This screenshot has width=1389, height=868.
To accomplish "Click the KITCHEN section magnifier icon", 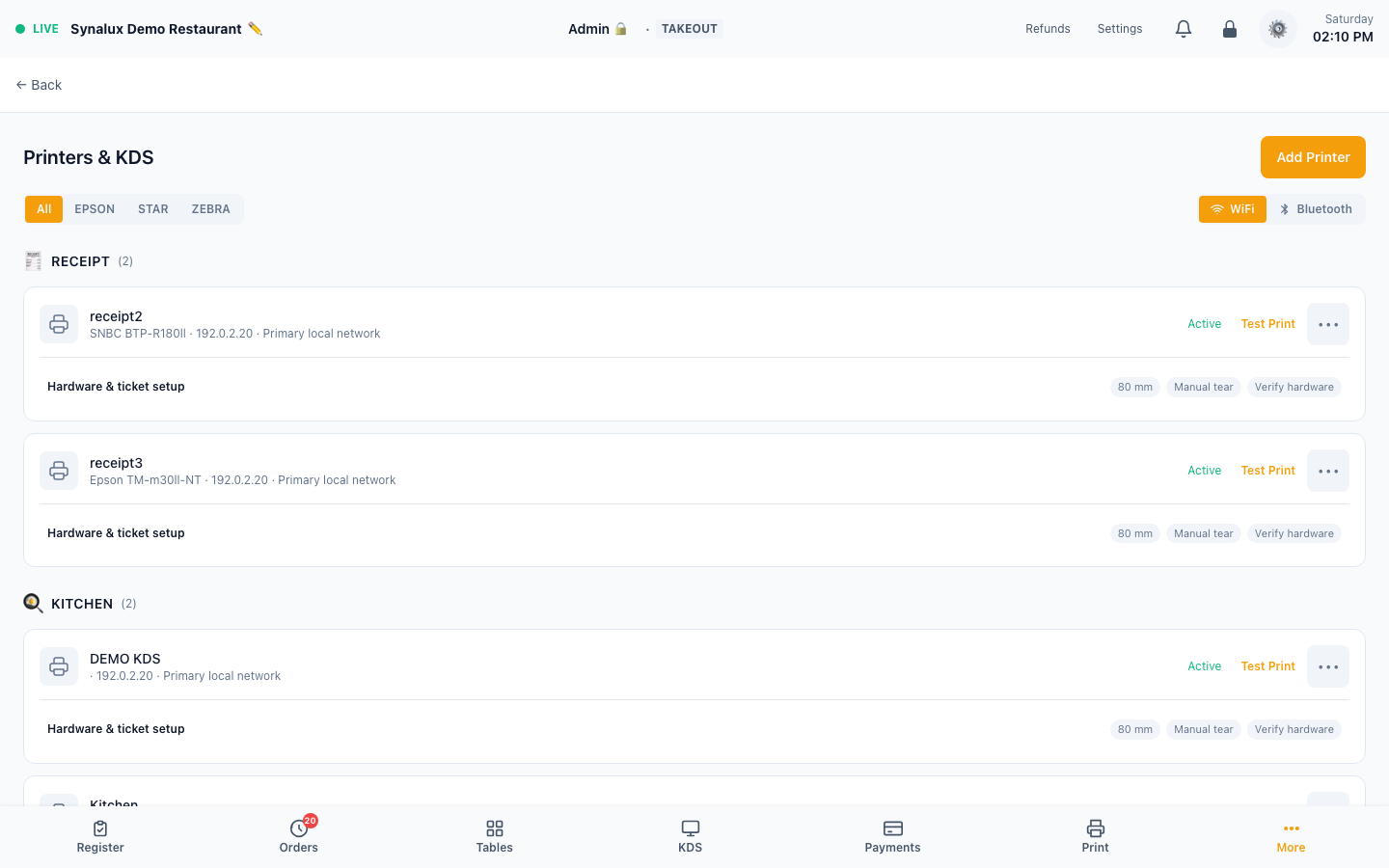I will point(34,604).
